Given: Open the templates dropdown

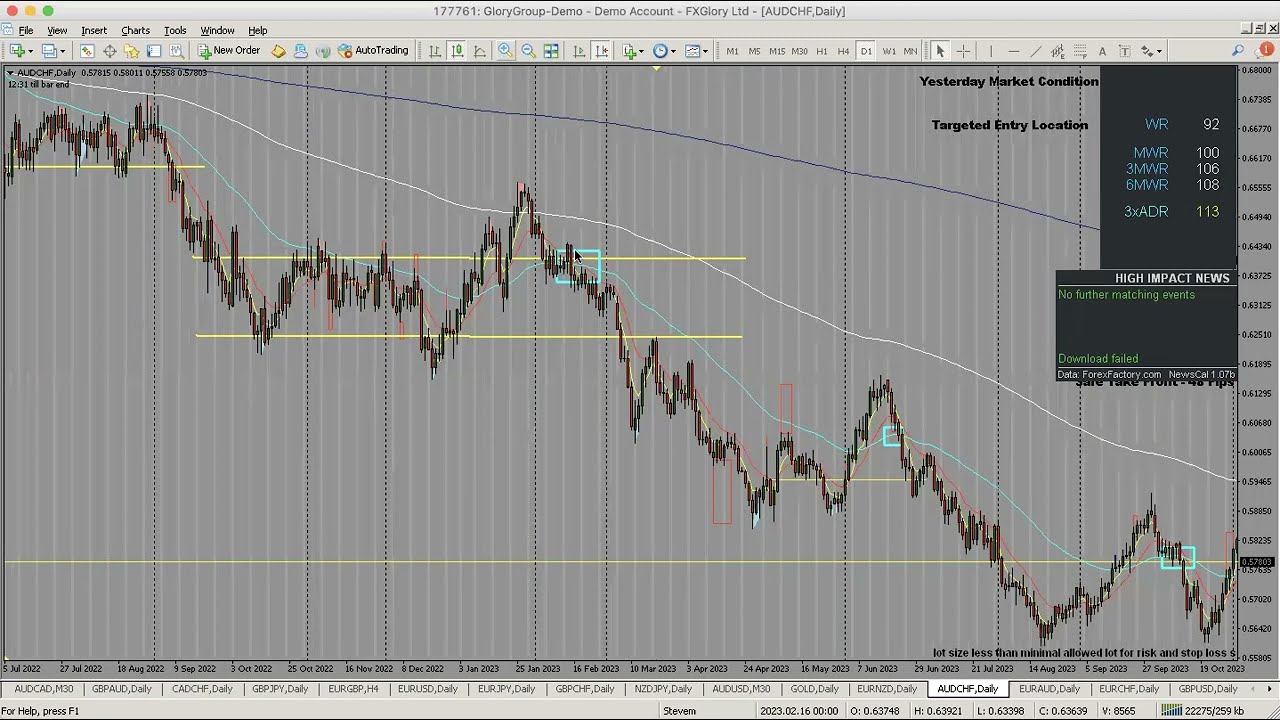Looking at the screenshot, I should (x=696, y=51).
